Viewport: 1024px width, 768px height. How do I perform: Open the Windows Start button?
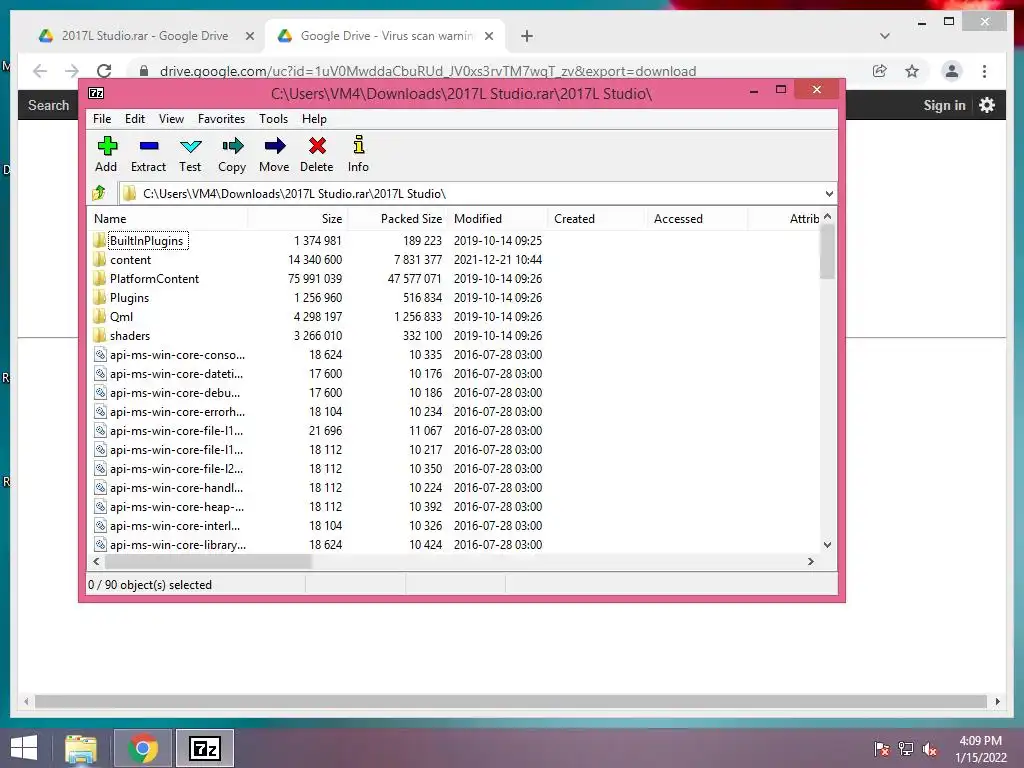pyautogui.click(x=24, y=748)
